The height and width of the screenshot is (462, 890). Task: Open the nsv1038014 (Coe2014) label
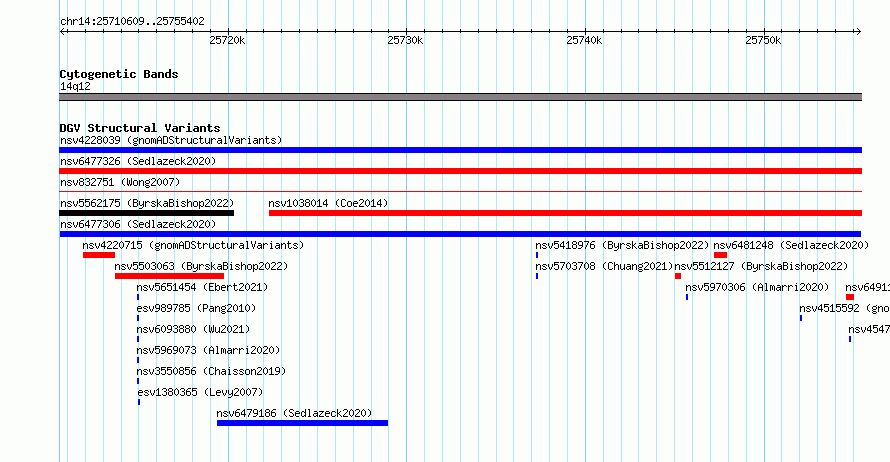[328, 203]
